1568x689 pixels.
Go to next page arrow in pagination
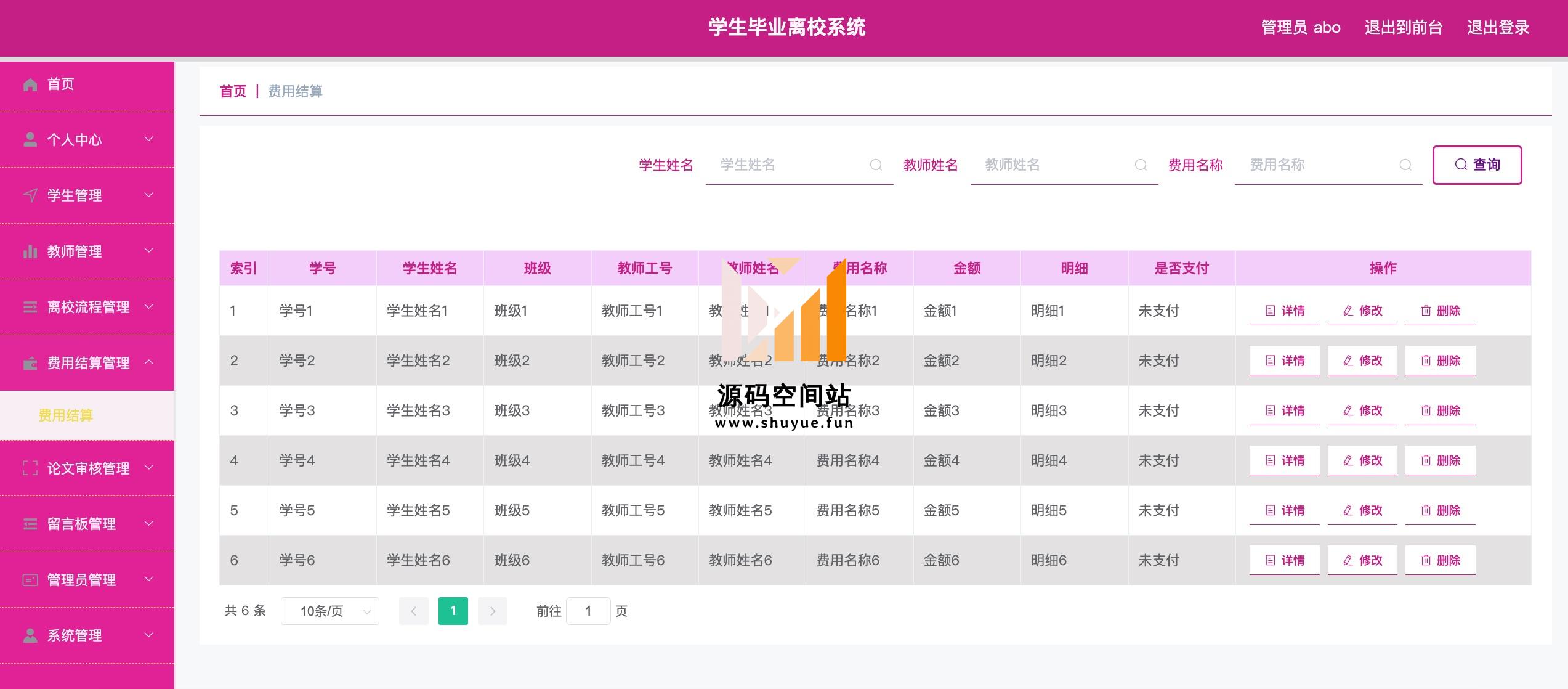click(x=492, y=611)
